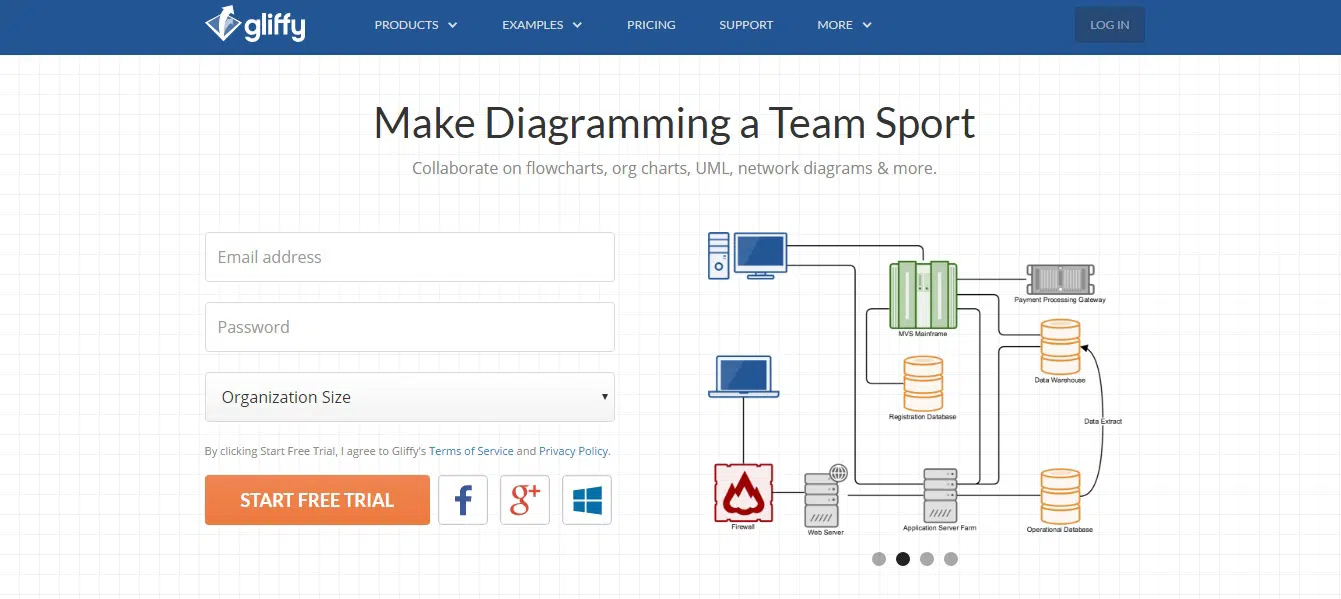The width and height of the screenshot is (1341, 599).
Task: Open the Terms of Service link
Action: [471, 451]
